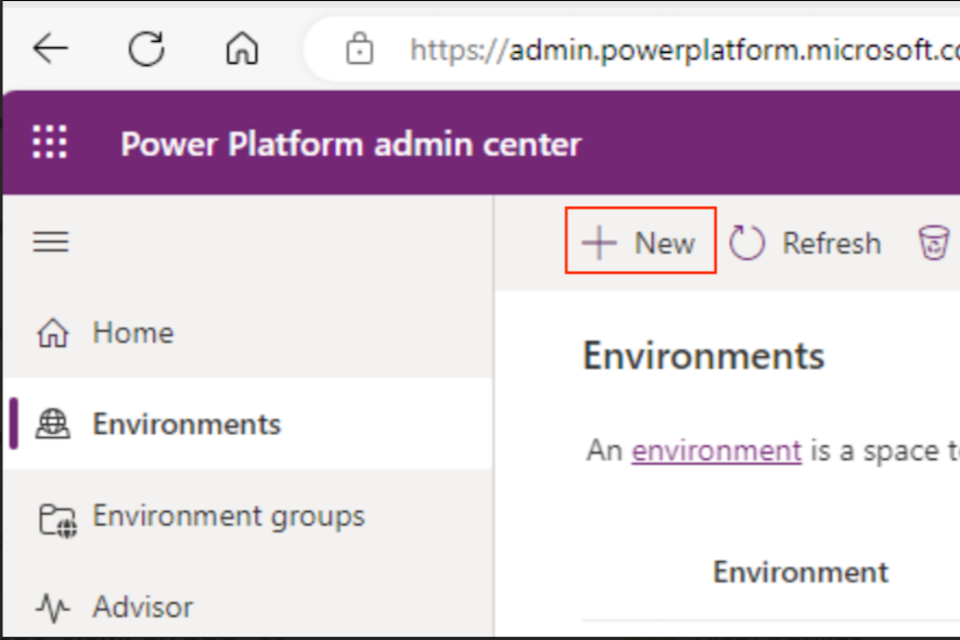This screenshot has height=640, width=960.
Task: Click the browser back arrow
Action: coord(51,48)
